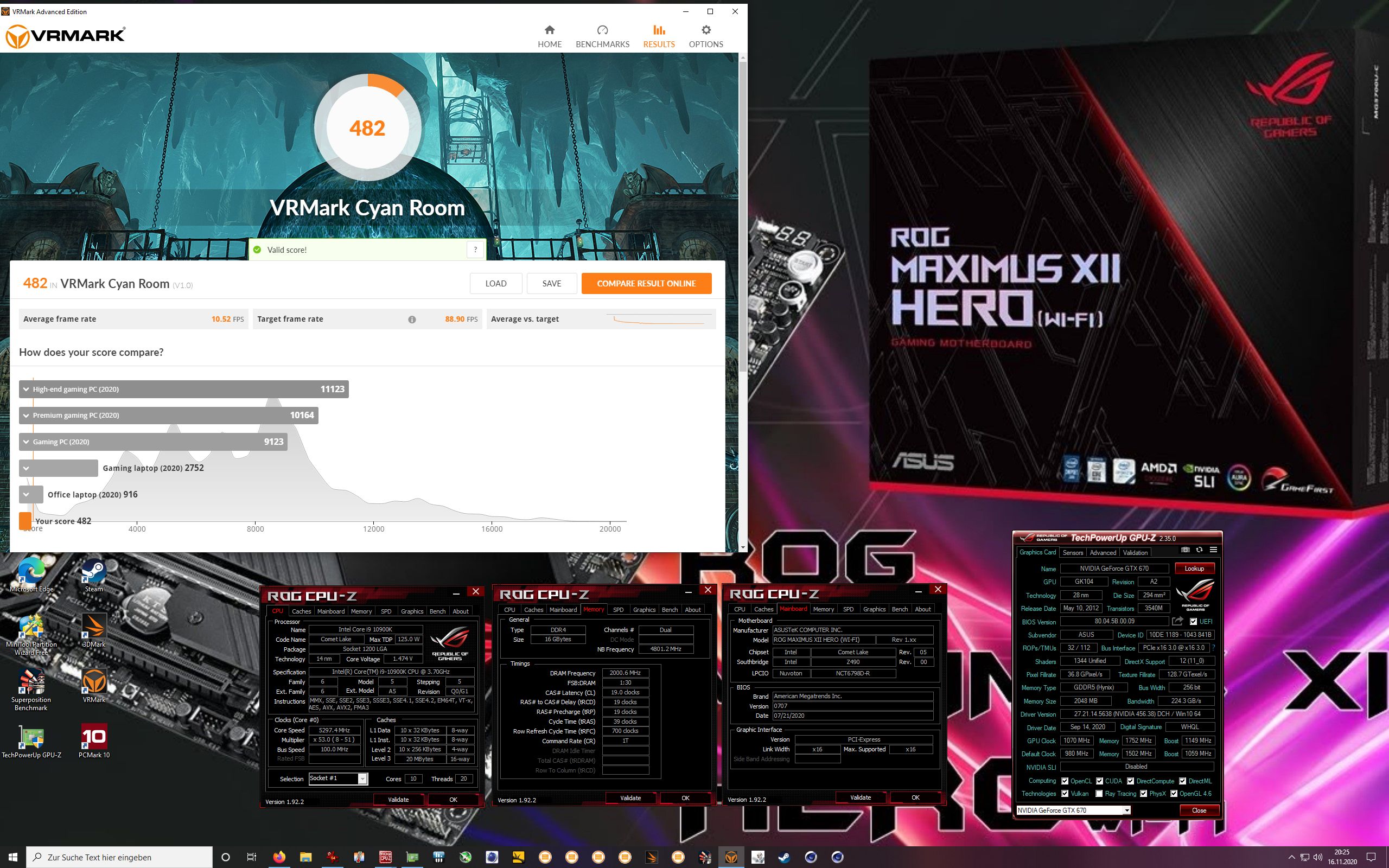Expand Premium gaming PC (2020) comparison
Viewport: 1389px width, 868px height.
pos(26,416)
